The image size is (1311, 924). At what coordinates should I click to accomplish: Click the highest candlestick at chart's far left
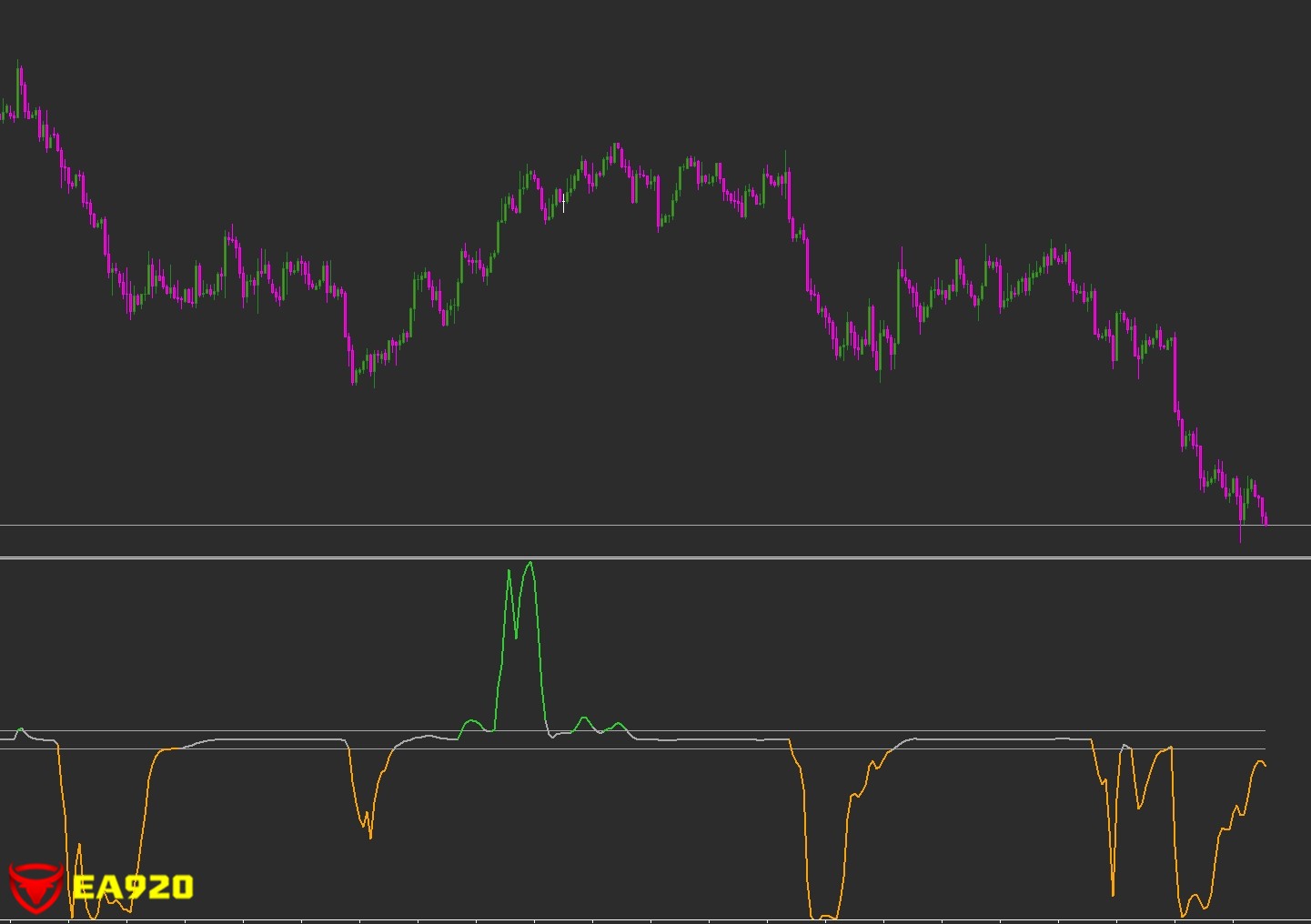click(19, 89)
